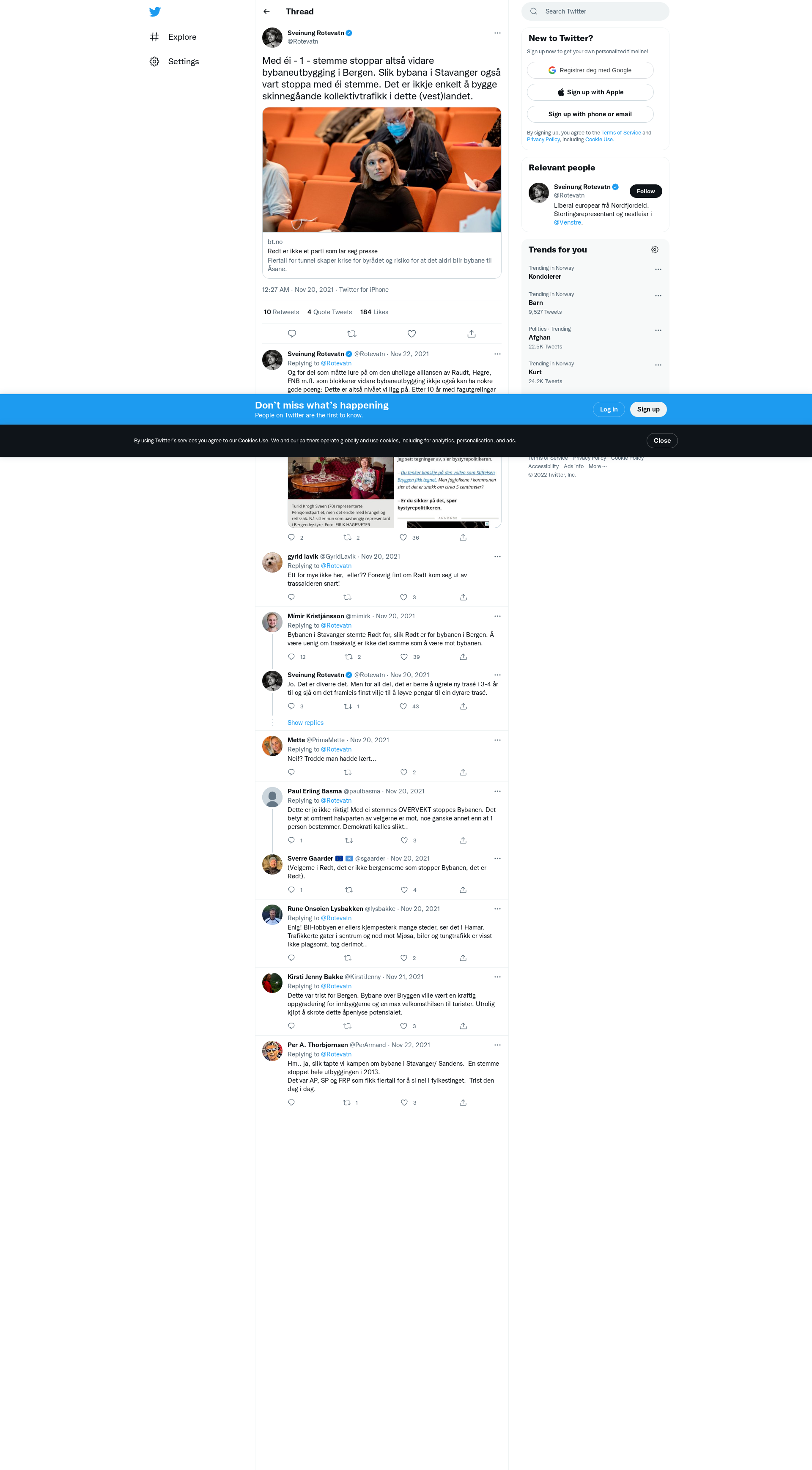
Task: Like Sverre Gaarder's tweet
Action: [x=404, y=890]
